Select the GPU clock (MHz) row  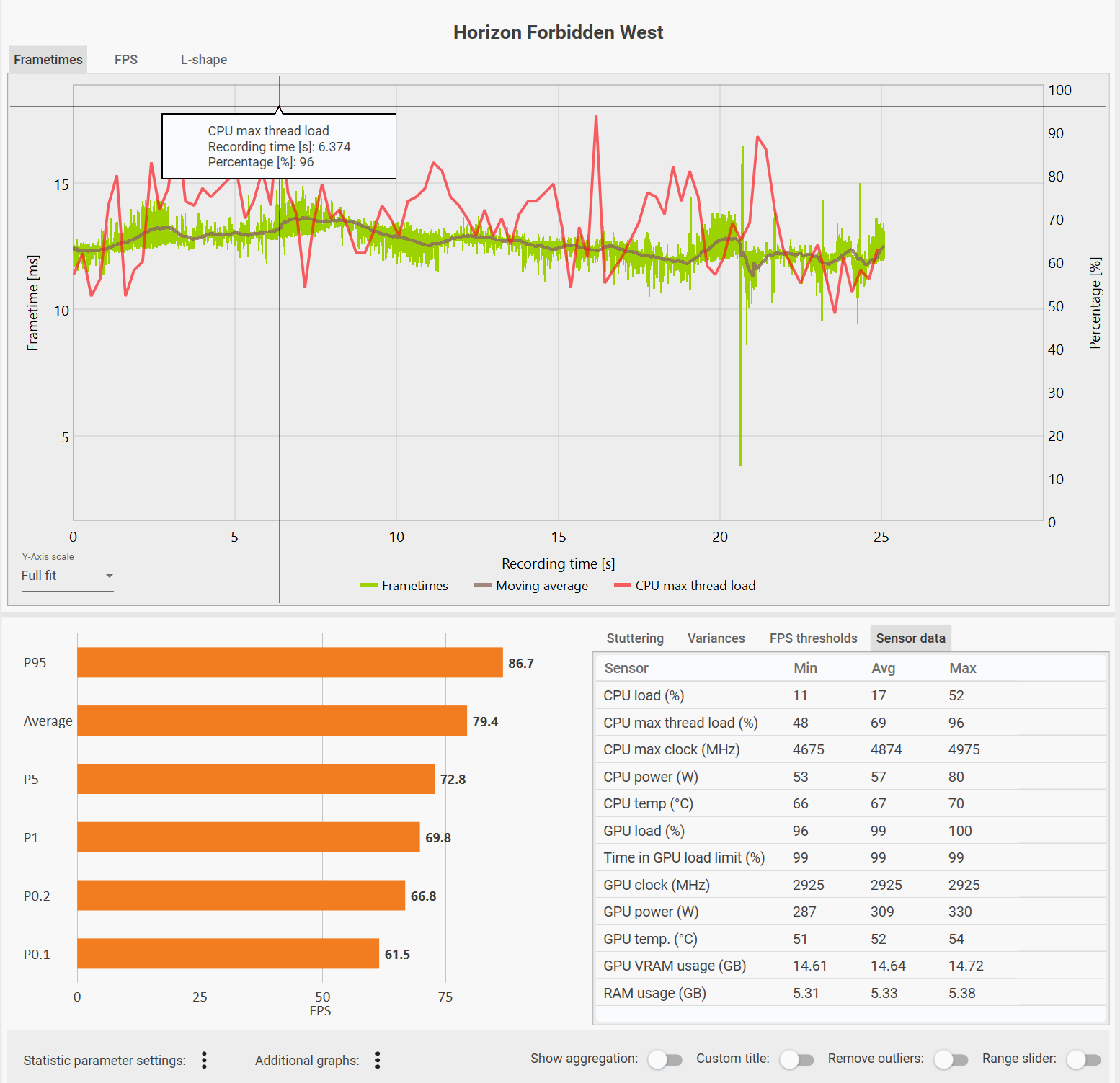point(850,885)
